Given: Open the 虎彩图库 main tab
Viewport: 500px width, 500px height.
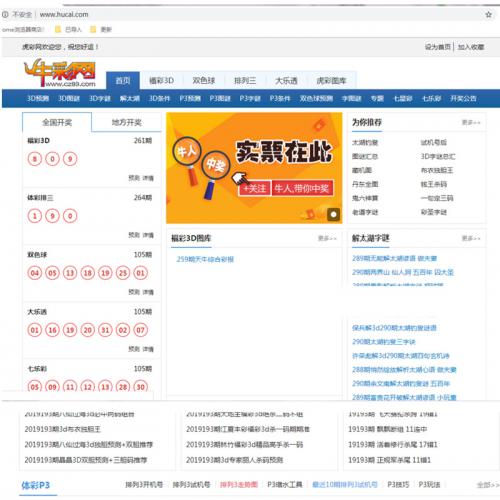Looking at the screenshot, I should (x=331, y=81).
